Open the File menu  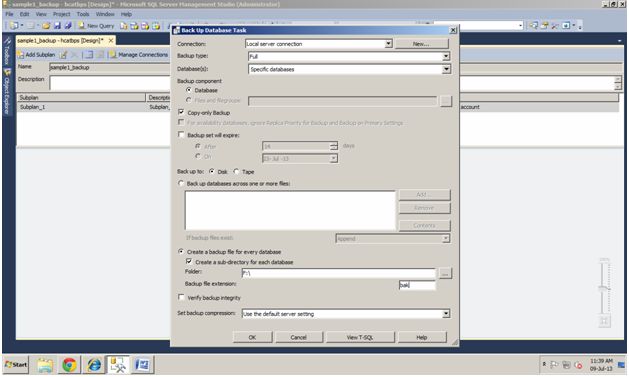[9, 14]
